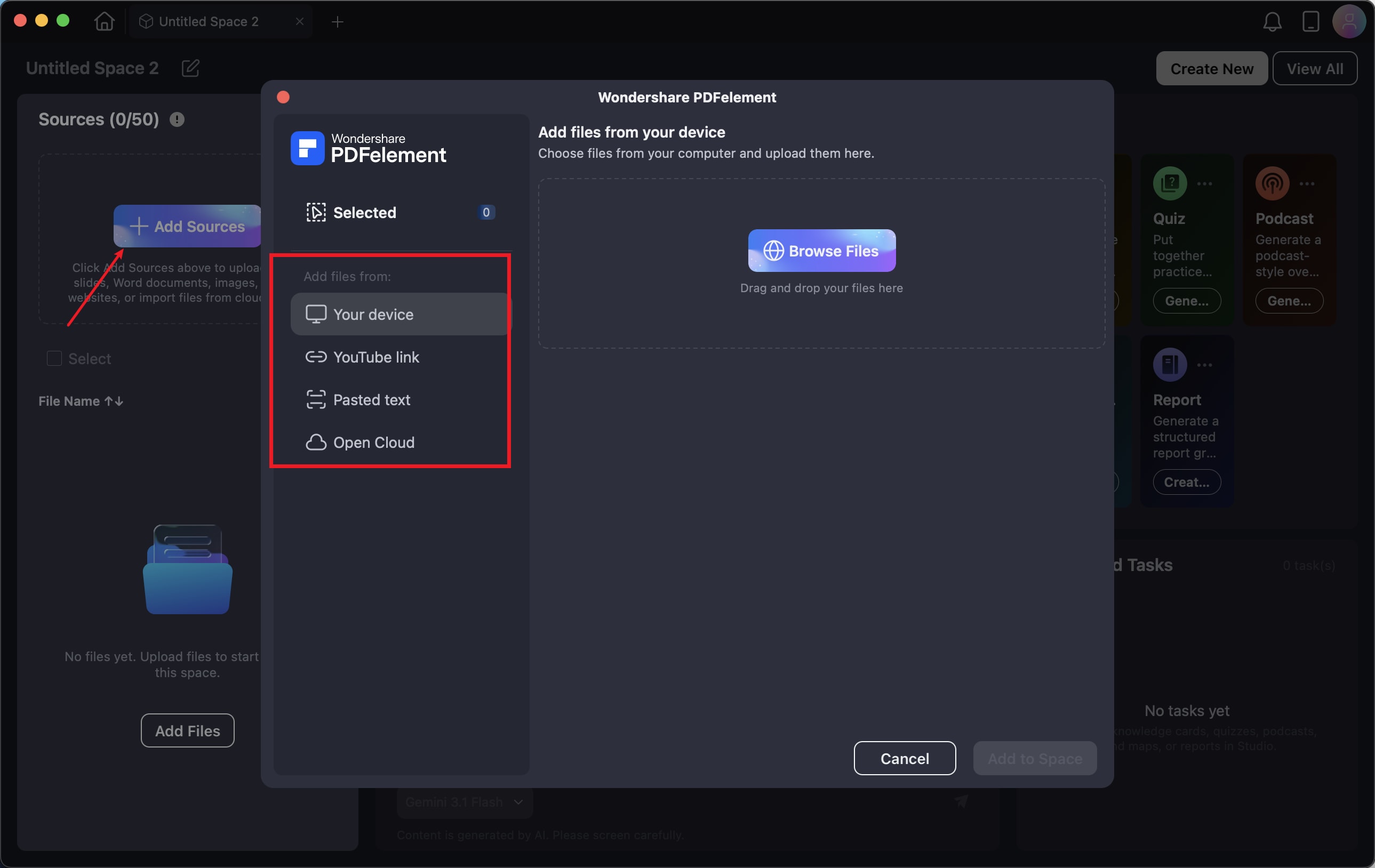Choose Pasted text as source

click(x=401, y=399)
